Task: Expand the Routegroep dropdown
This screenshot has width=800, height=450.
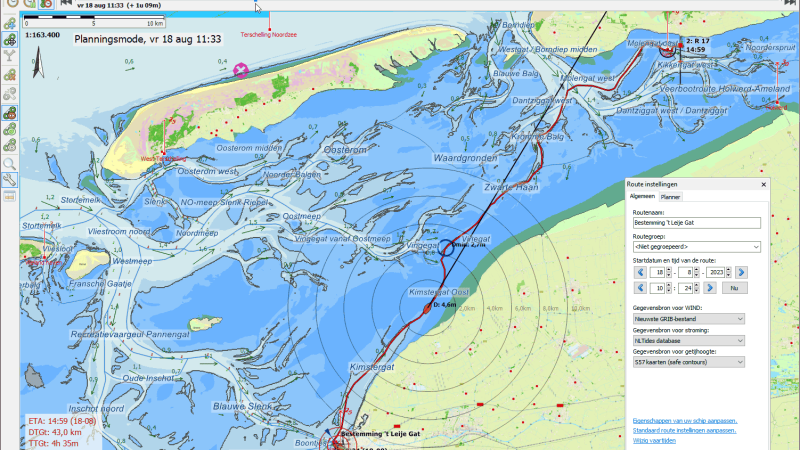Action: pyautogui.click(x=696, y=246)
